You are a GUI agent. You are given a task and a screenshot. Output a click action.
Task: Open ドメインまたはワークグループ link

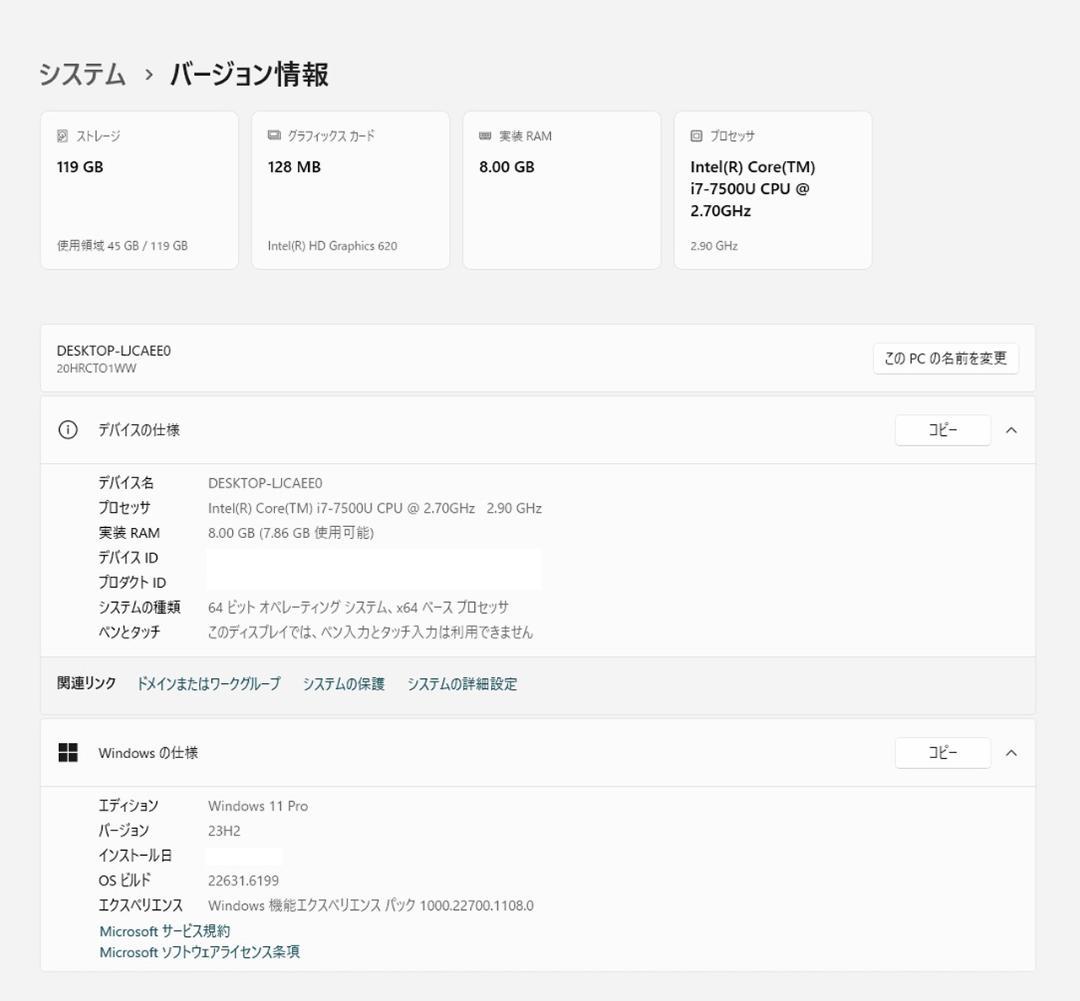point(209,683)
